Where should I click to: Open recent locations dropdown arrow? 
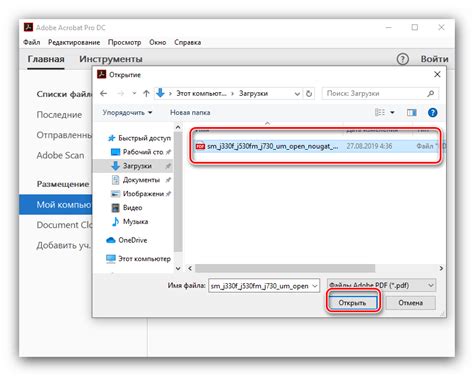click(x=134, y=94)
